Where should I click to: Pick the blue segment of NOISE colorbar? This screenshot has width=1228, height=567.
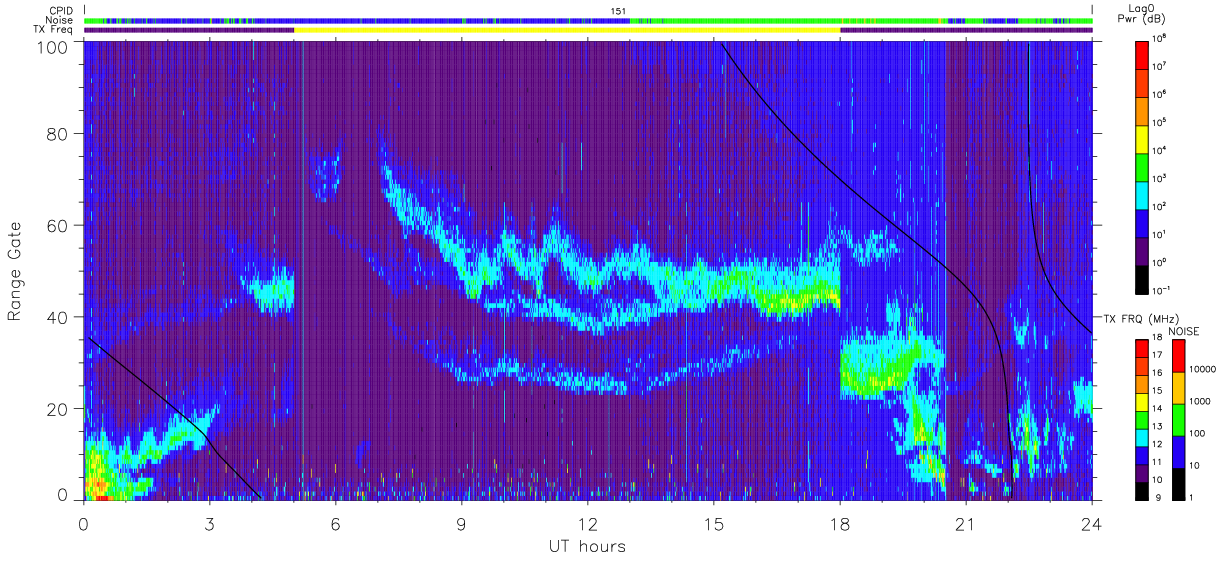point(1178,452)
